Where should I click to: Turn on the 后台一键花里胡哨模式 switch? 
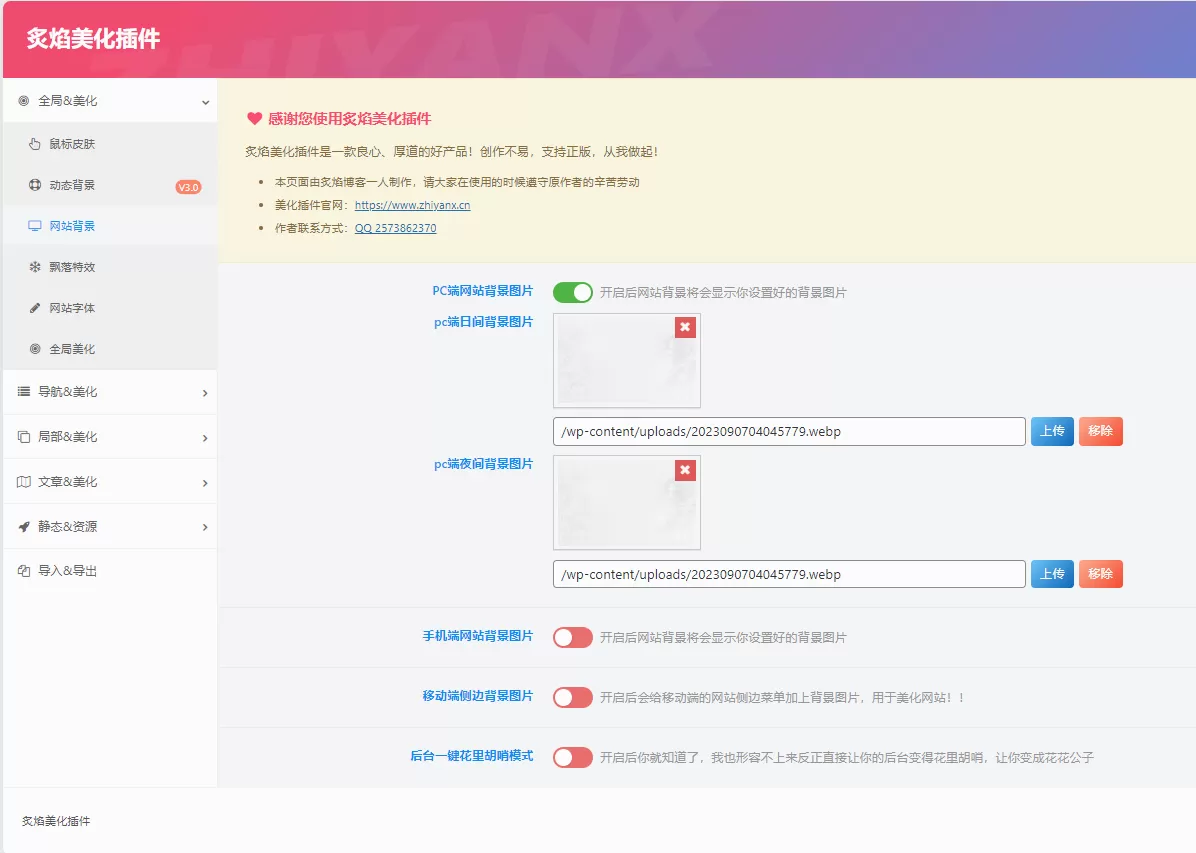(572, 757)
